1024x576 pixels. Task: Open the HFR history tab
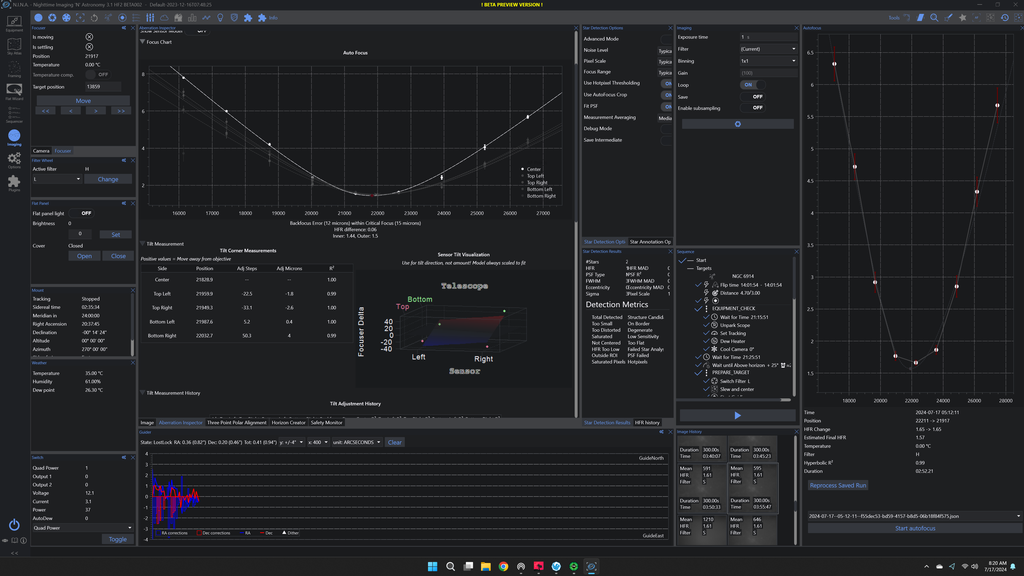(x=647, y=423)
